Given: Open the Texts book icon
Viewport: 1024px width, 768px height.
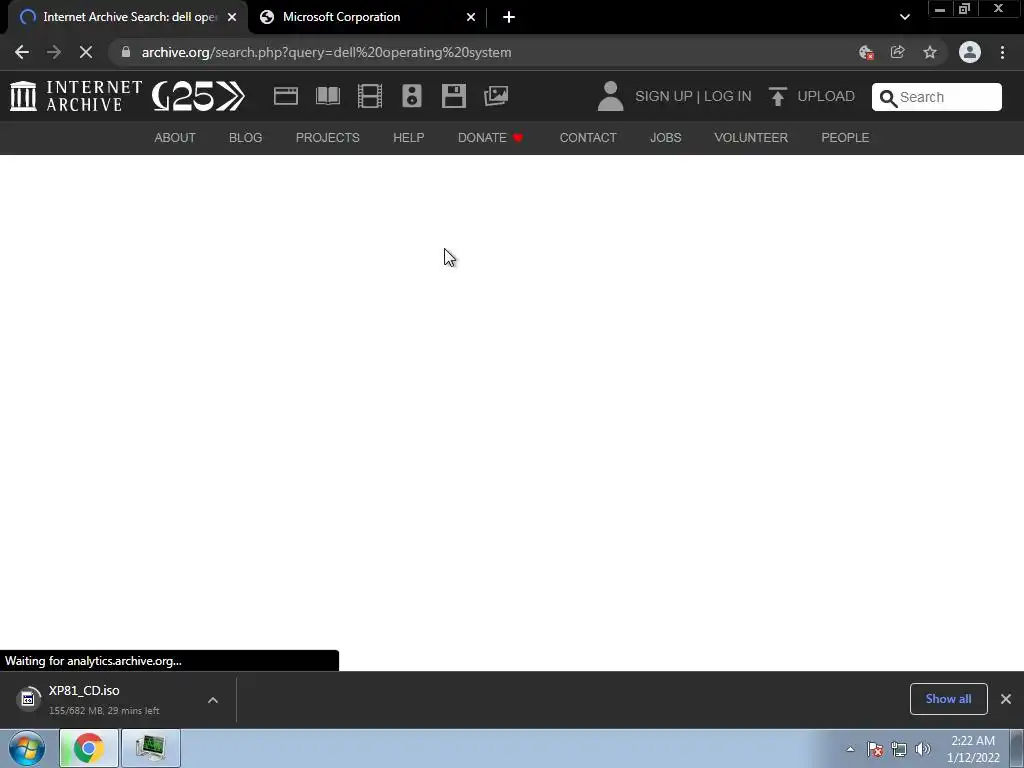Looking at the screenshot, I should (328, 96).
